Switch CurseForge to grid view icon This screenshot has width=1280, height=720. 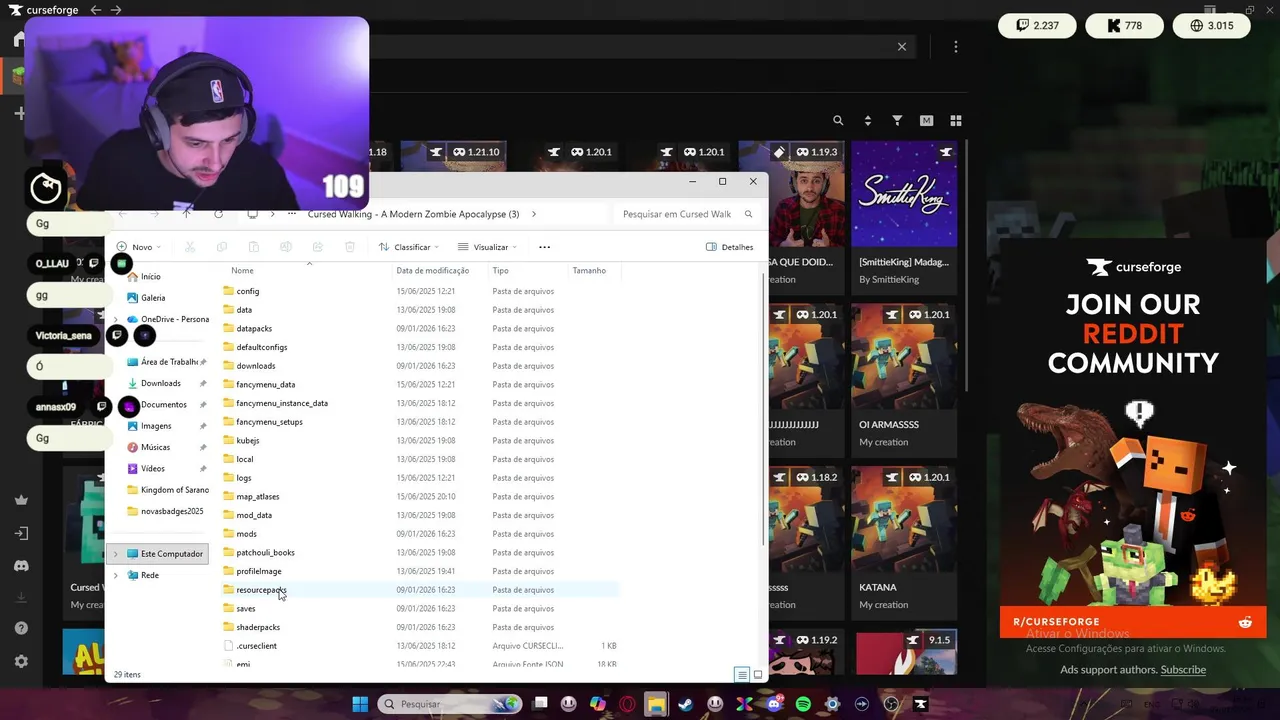[956, 120]
